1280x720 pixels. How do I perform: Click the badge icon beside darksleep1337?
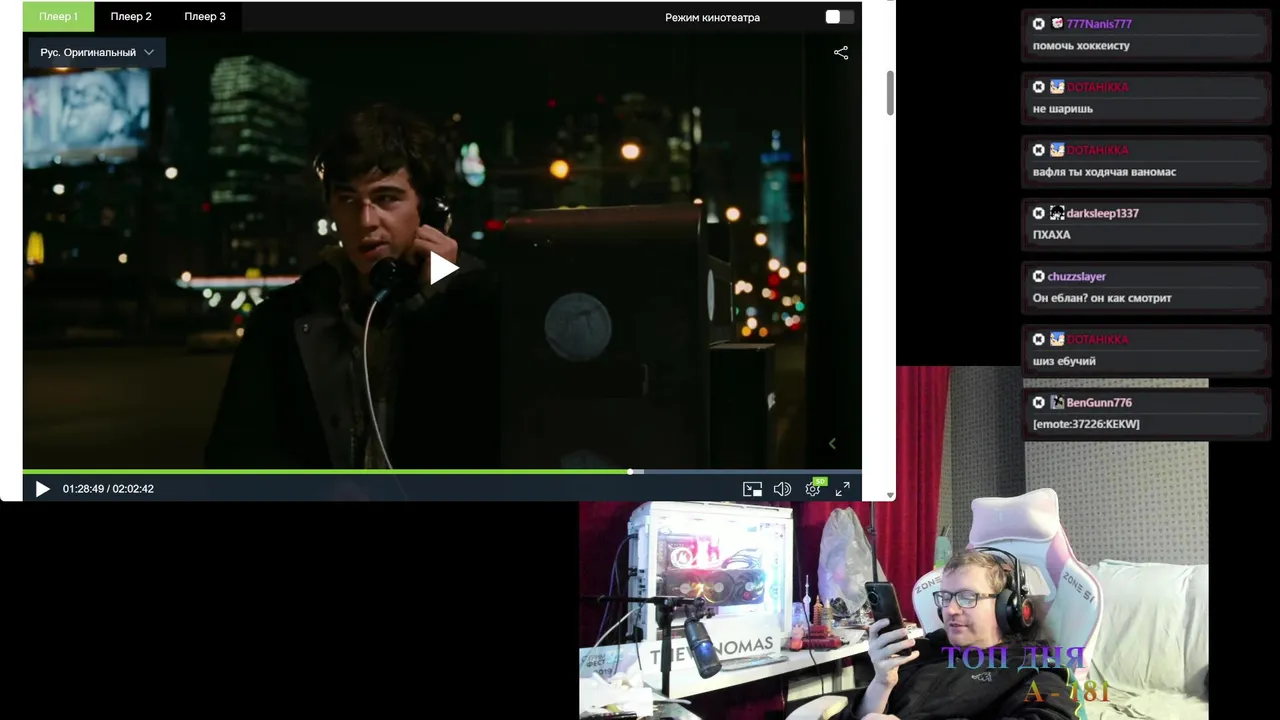tap(1057, 213)
